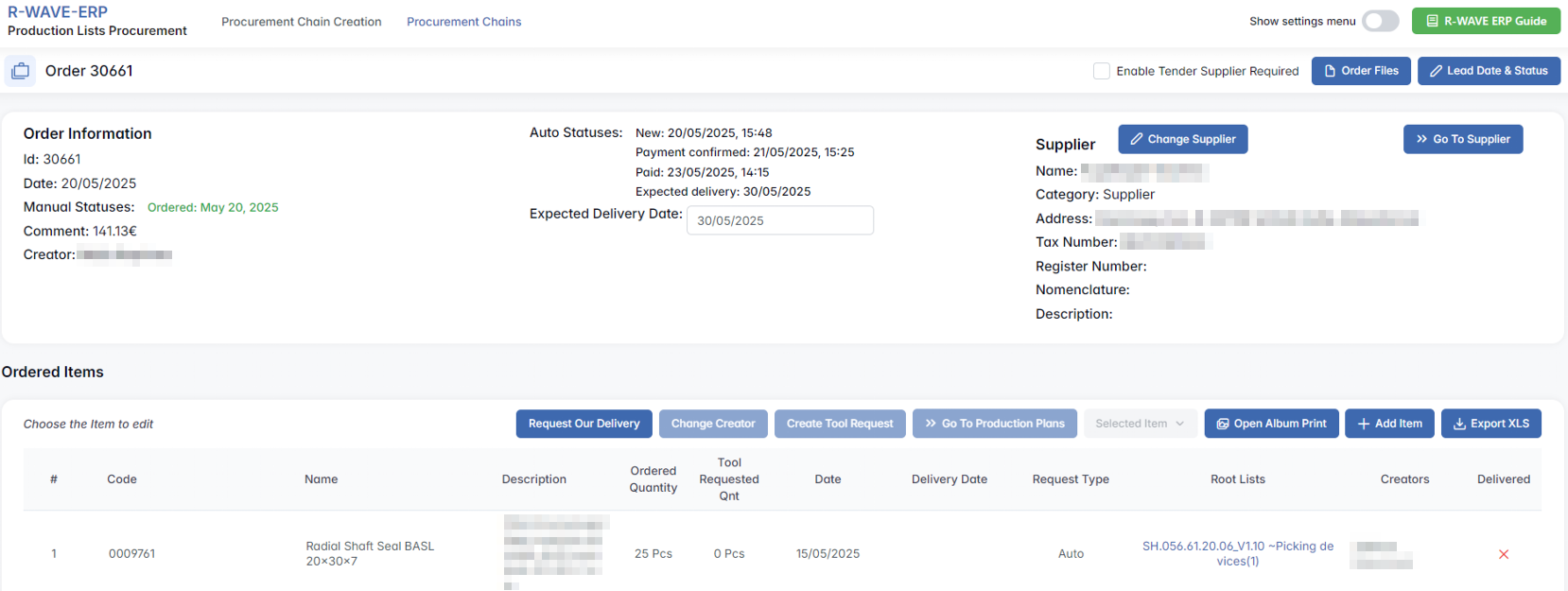Add Item to the order

(1389, 424)
